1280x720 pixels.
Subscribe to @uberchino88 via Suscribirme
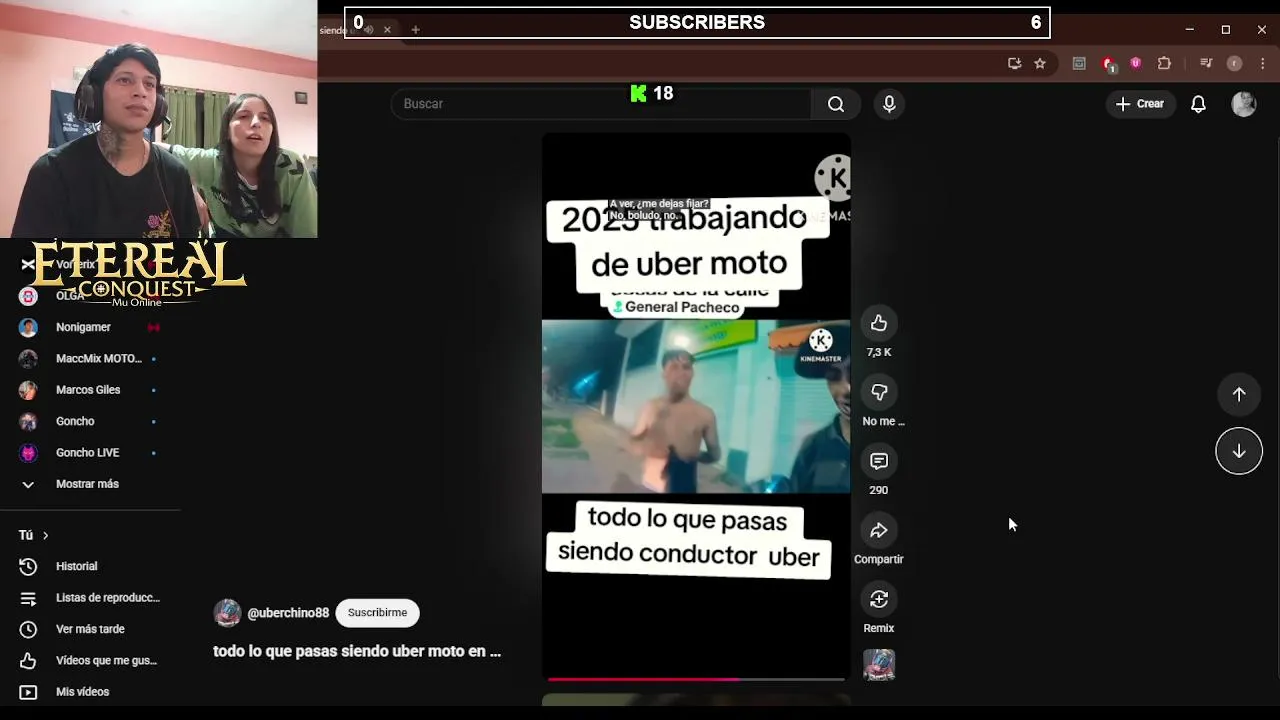point(377,613)
